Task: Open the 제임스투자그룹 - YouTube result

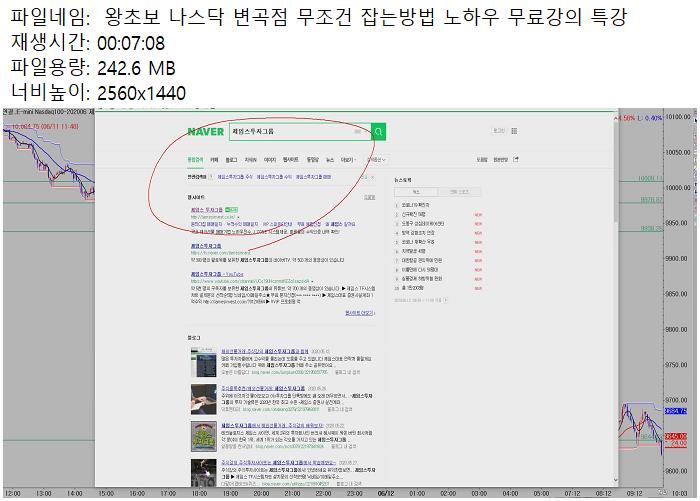Action: 217,274
